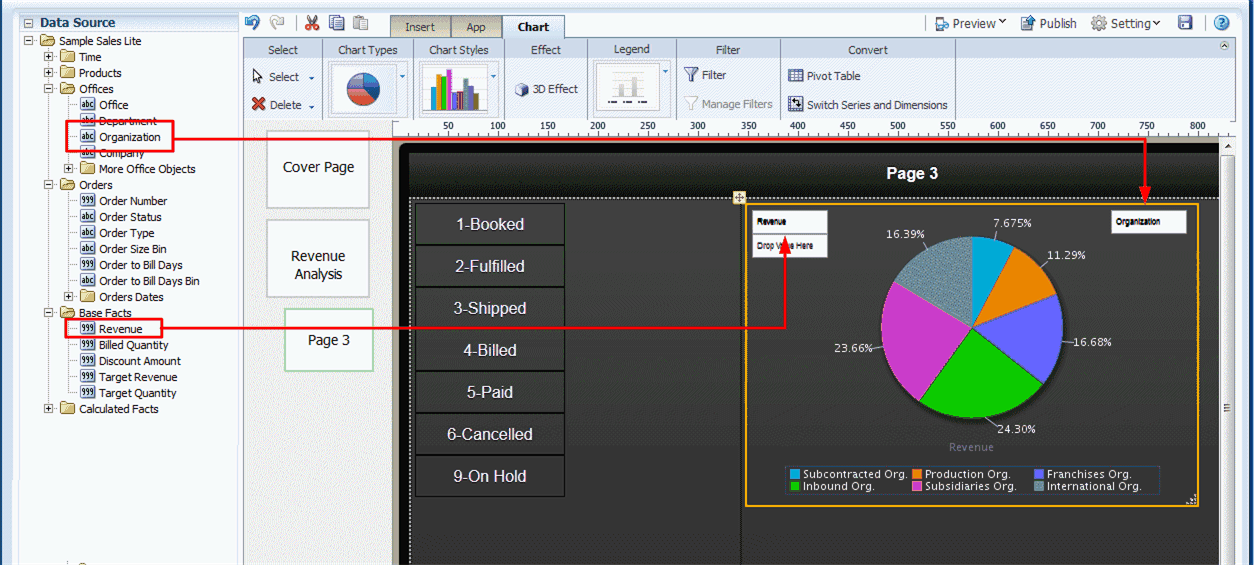The width and height of the screenshot is (1254, 565).
Task: Open the Delete dropdown arrow
Action: point(311,106)
